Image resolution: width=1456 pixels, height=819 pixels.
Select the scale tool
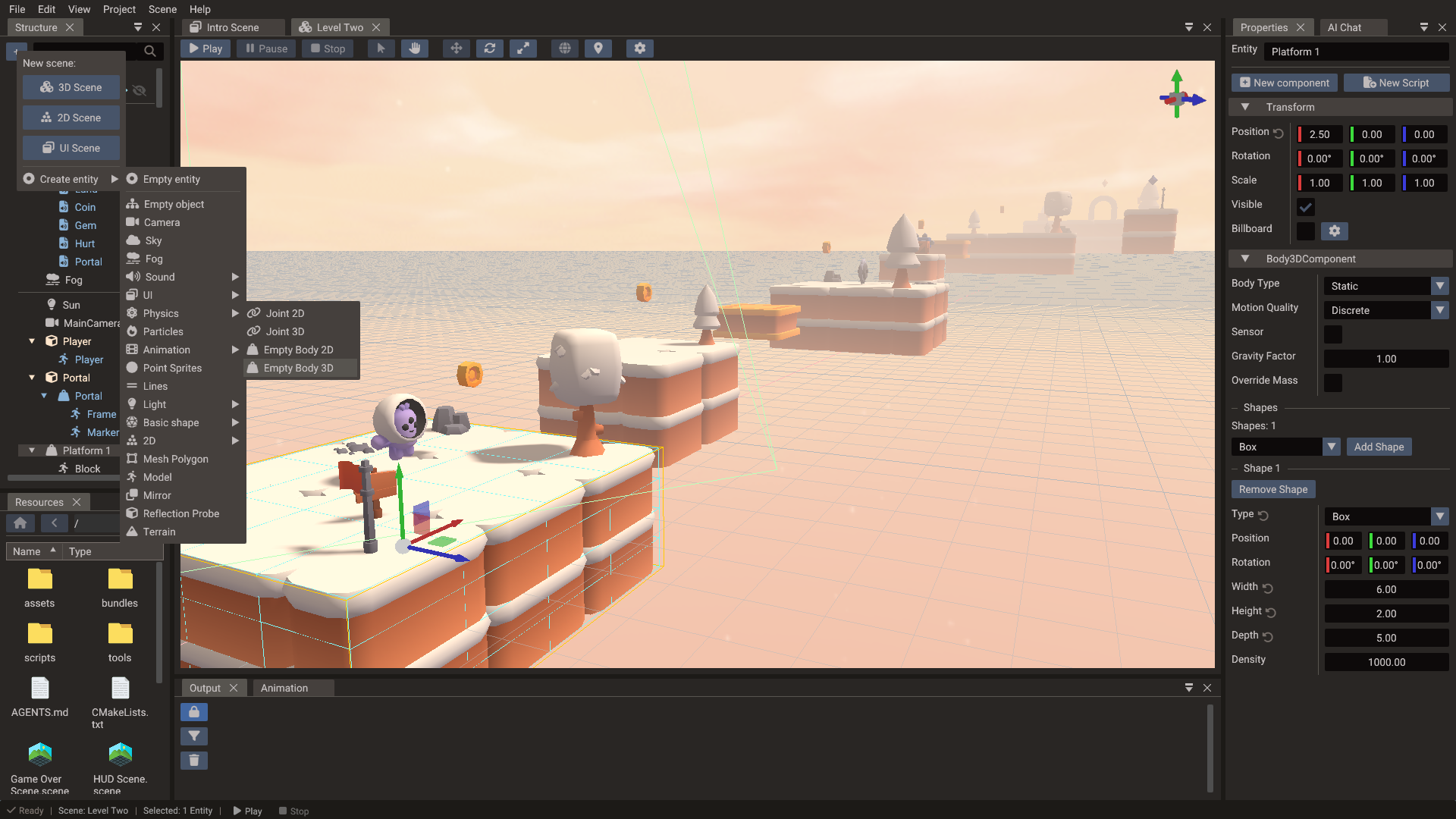(x=523, y=49)
